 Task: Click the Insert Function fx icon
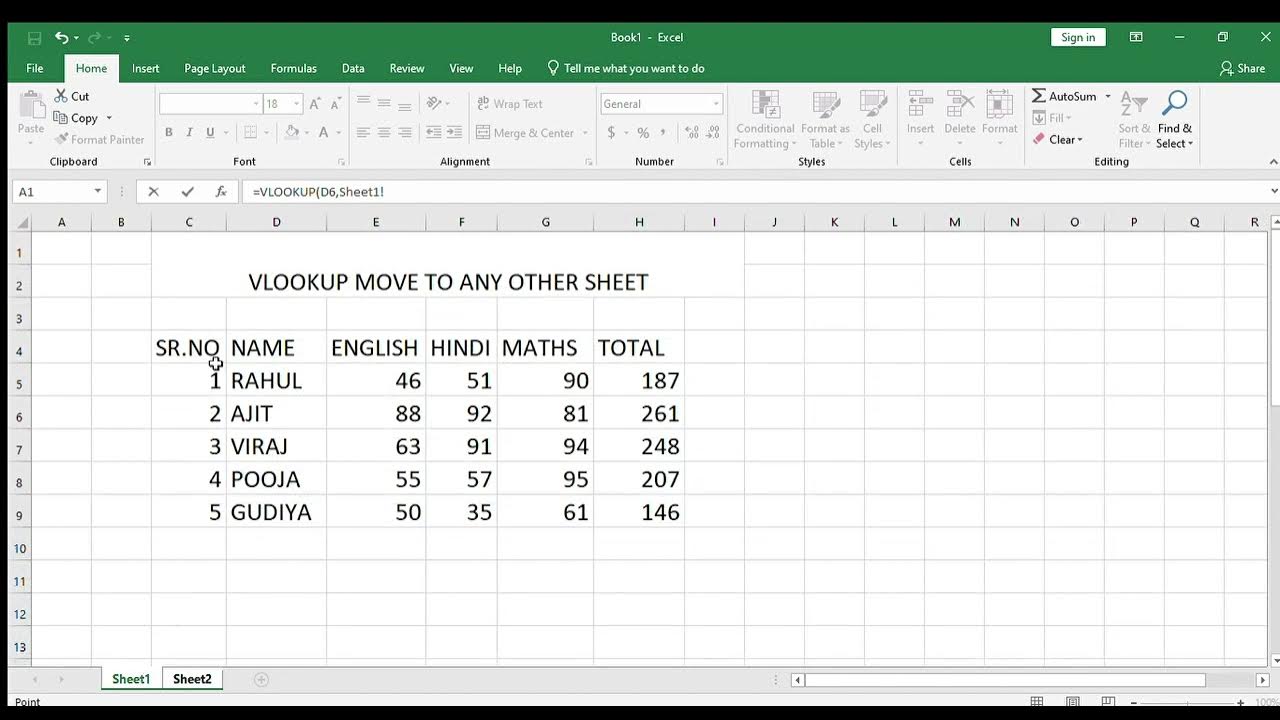tap(221, 192)
